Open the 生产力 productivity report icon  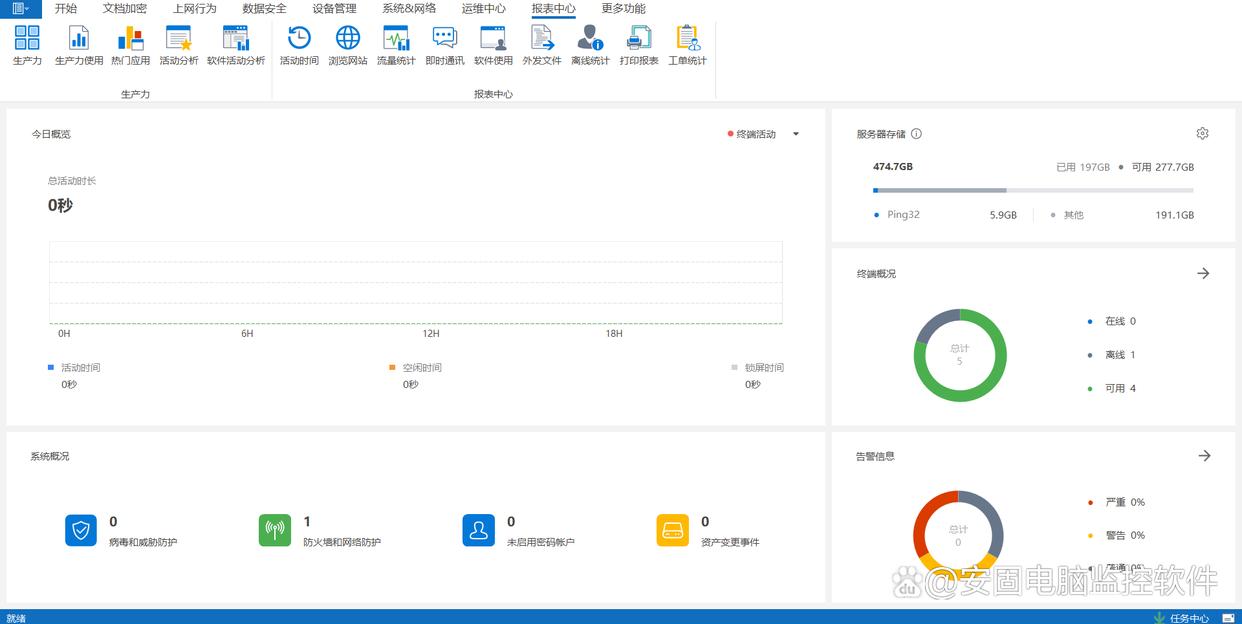[27, 45]
